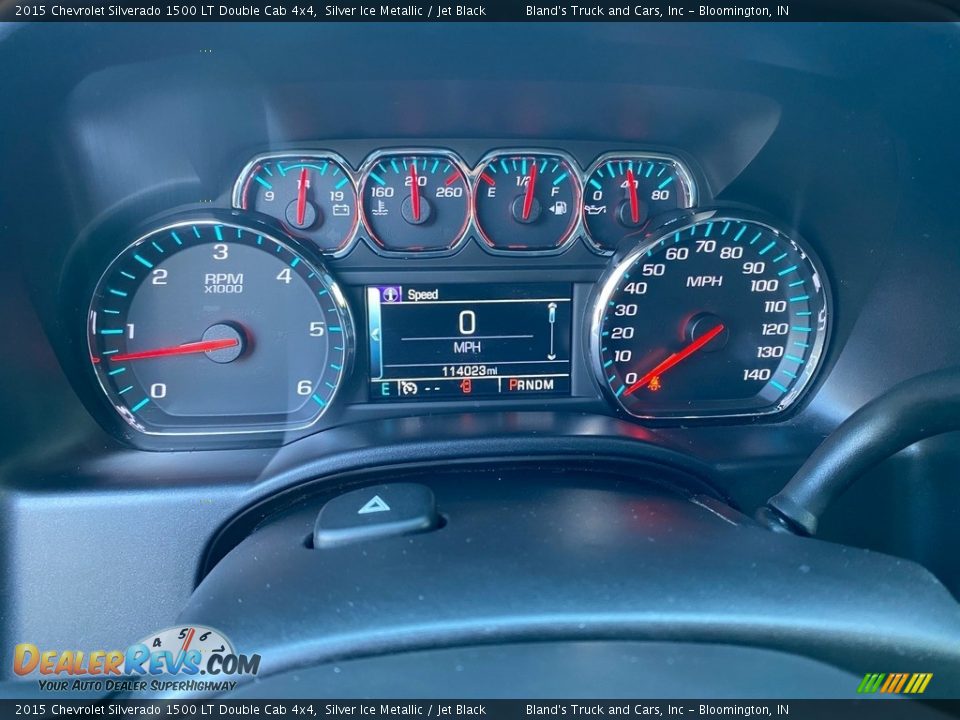This screenshot has height=720, width=960.
Task: Tap the cruise control speedometer icon
Action: coord(408,388)
